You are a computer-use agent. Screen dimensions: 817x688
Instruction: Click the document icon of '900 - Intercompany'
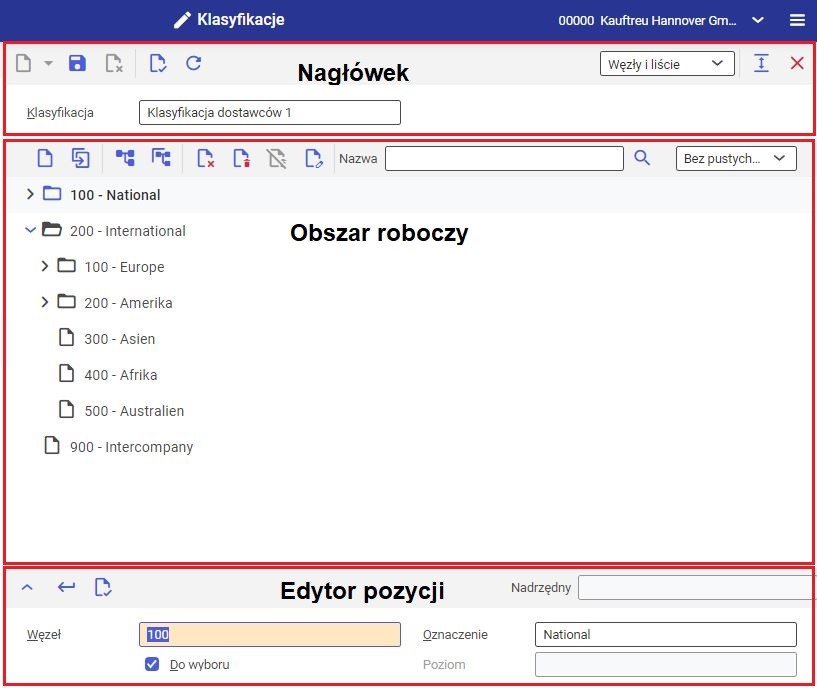tap(52, 445)
